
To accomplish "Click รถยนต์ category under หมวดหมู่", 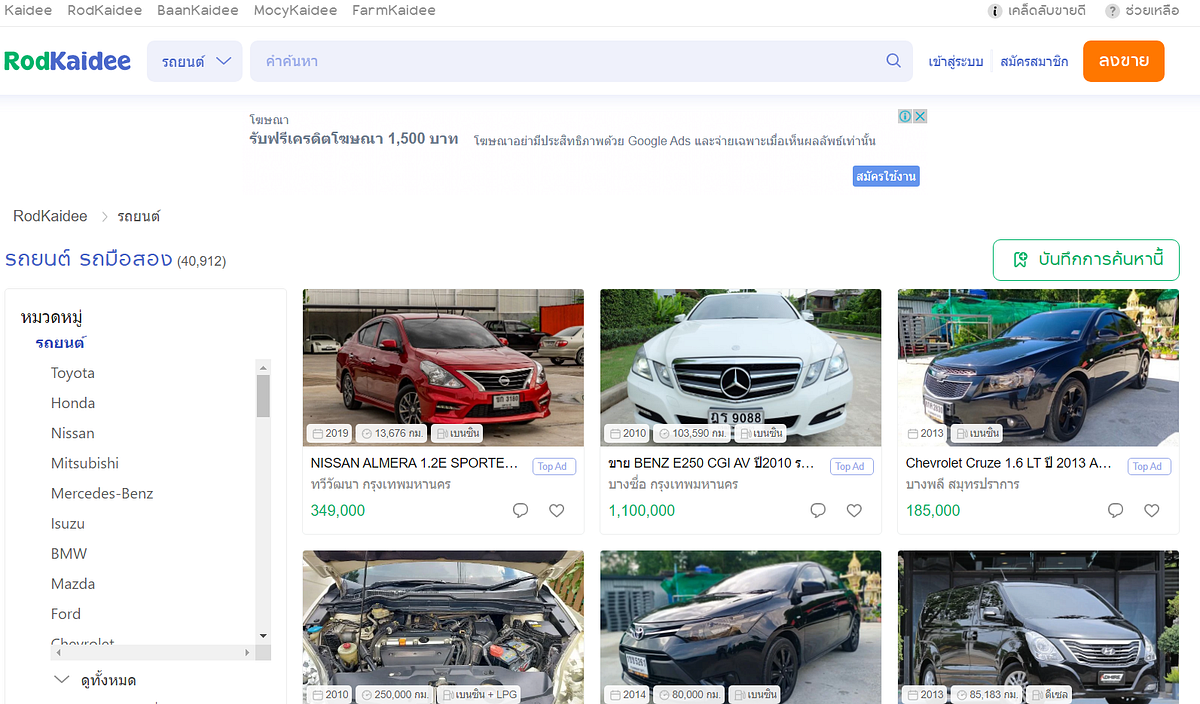I will pyautogui.click(x=60, y=343).
